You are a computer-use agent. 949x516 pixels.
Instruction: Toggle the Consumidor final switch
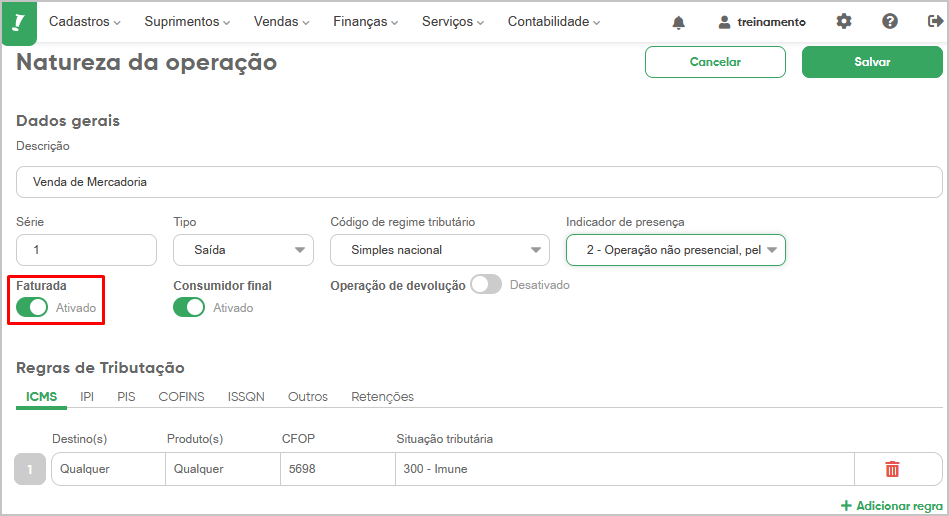coord(189,307)
